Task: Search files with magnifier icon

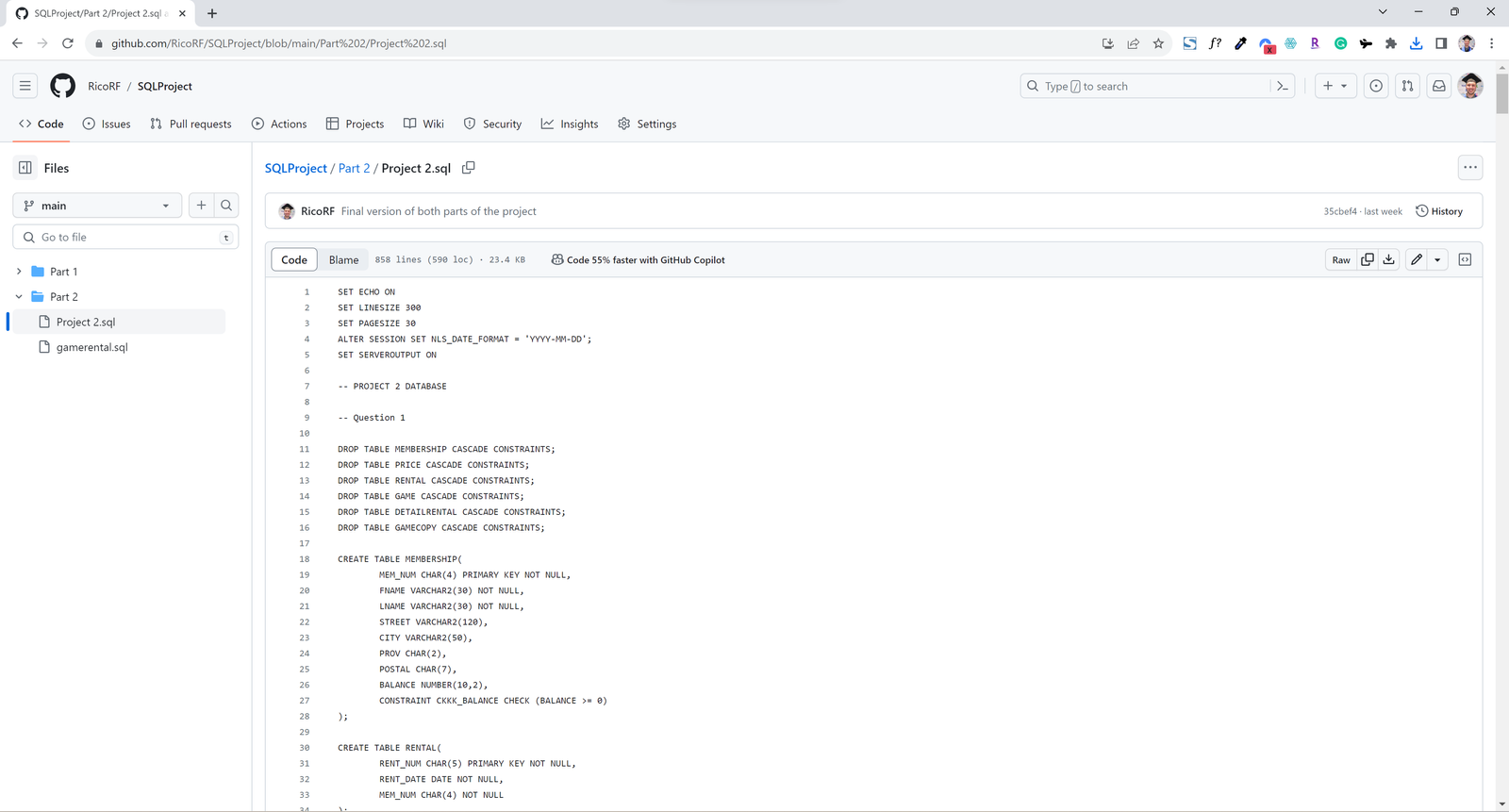Action: [226, 206]
